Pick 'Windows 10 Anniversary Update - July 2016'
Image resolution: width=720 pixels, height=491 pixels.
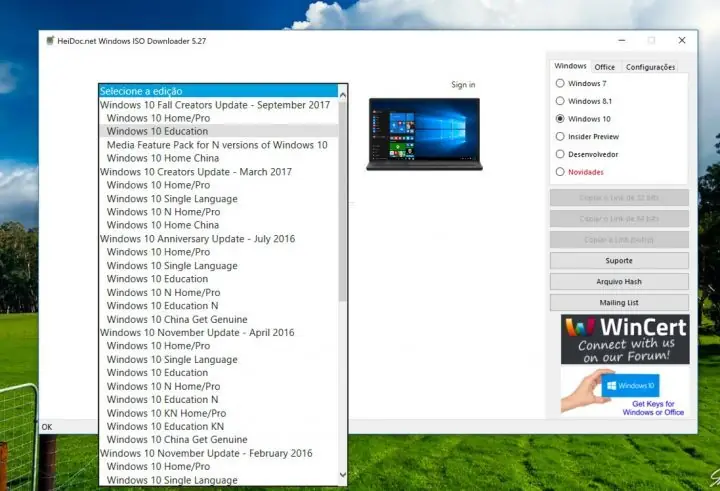(x=219, y=239)
